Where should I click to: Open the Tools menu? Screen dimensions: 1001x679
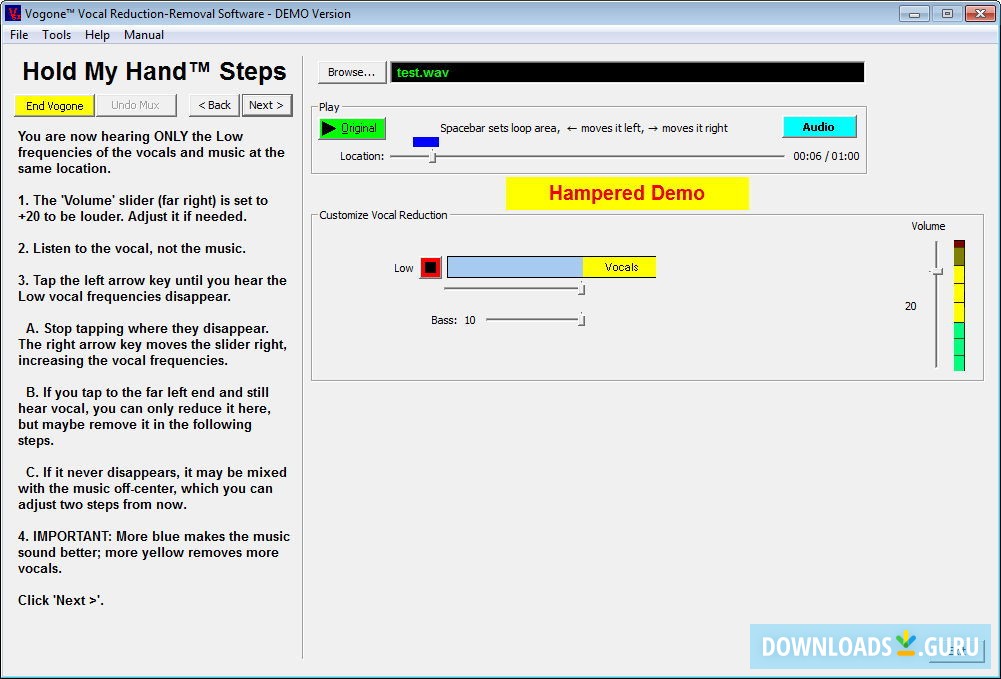point(56,34)
